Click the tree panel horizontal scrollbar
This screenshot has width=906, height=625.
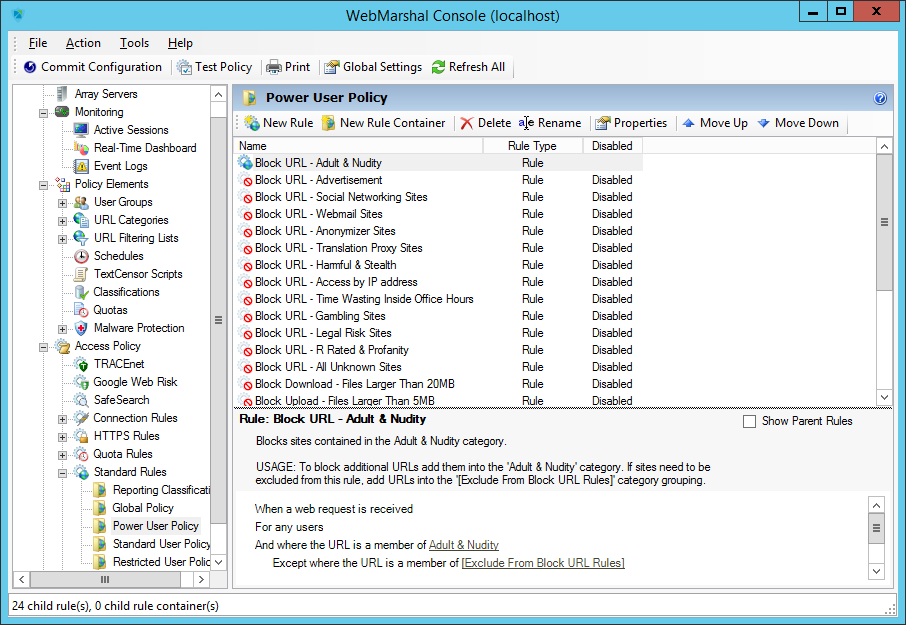click(x=105, y=579)
